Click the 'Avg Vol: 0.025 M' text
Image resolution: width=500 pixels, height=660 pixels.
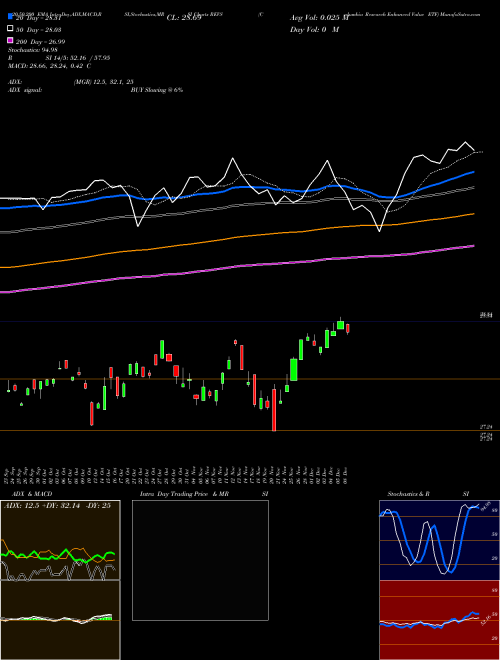pyautogui.click(x=319, y=18)
